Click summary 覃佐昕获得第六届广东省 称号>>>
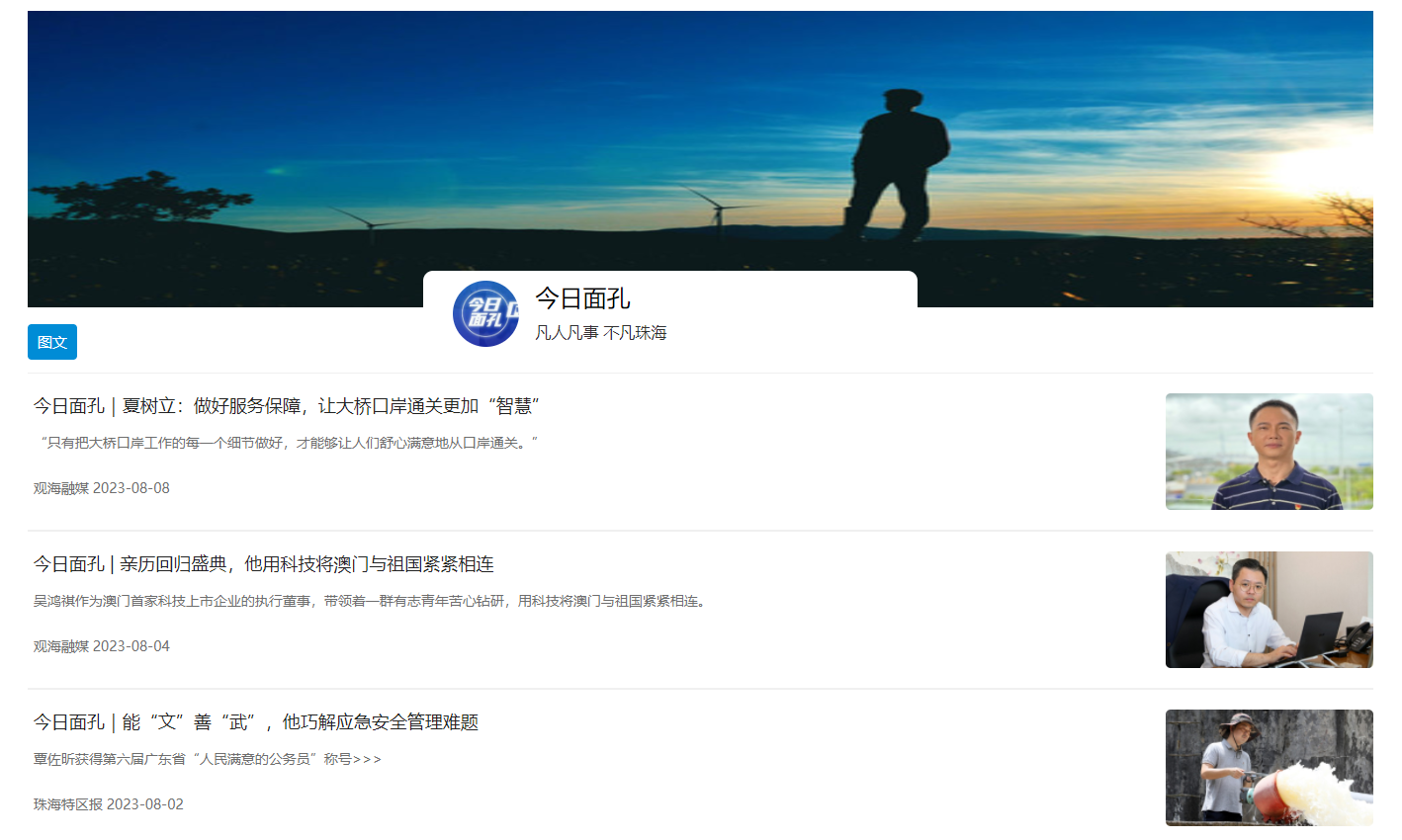Screen dimensions: 1402x840 (208, 759)
